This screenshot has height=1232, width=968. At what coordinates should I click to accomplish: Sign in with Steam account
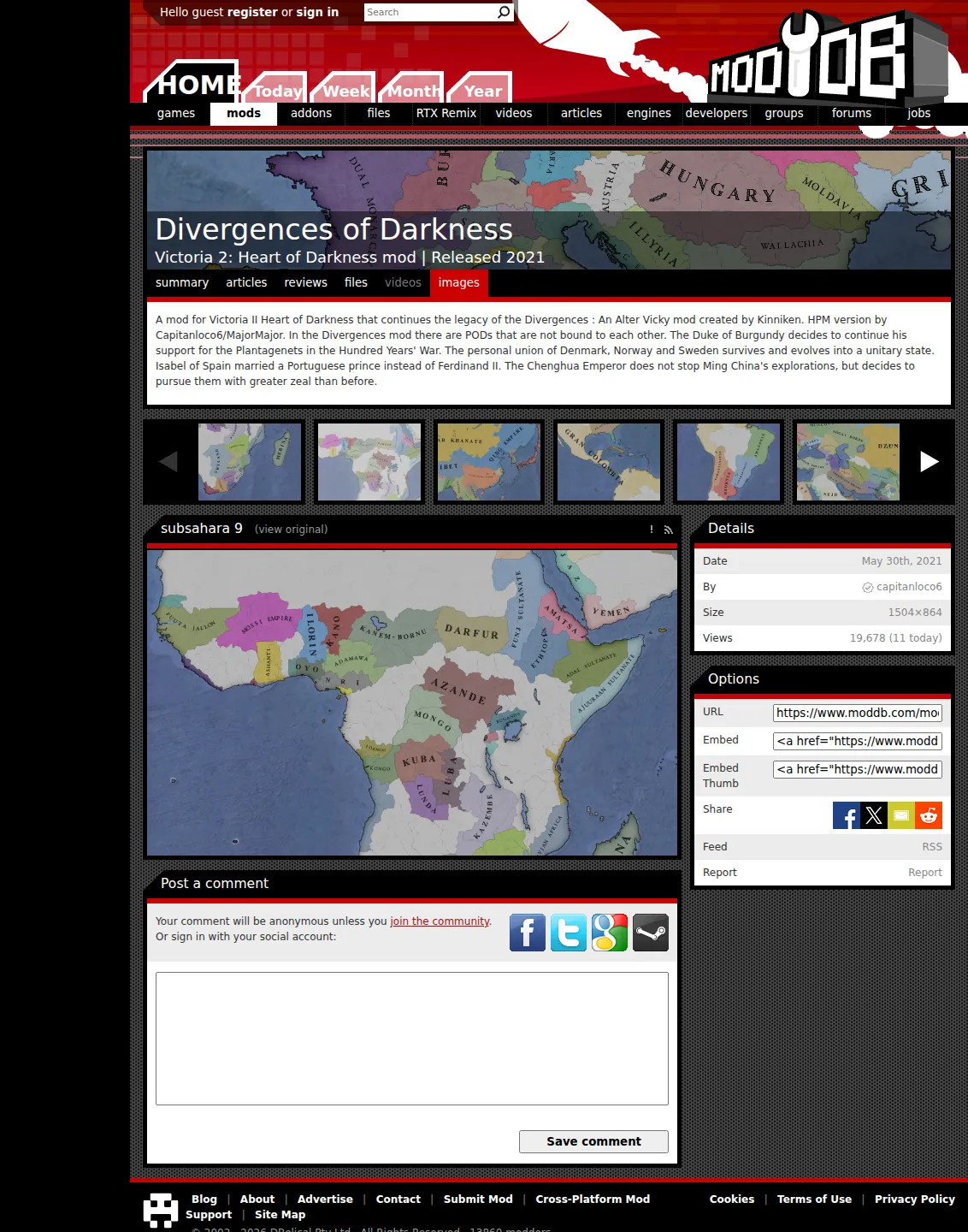[651, 933]
